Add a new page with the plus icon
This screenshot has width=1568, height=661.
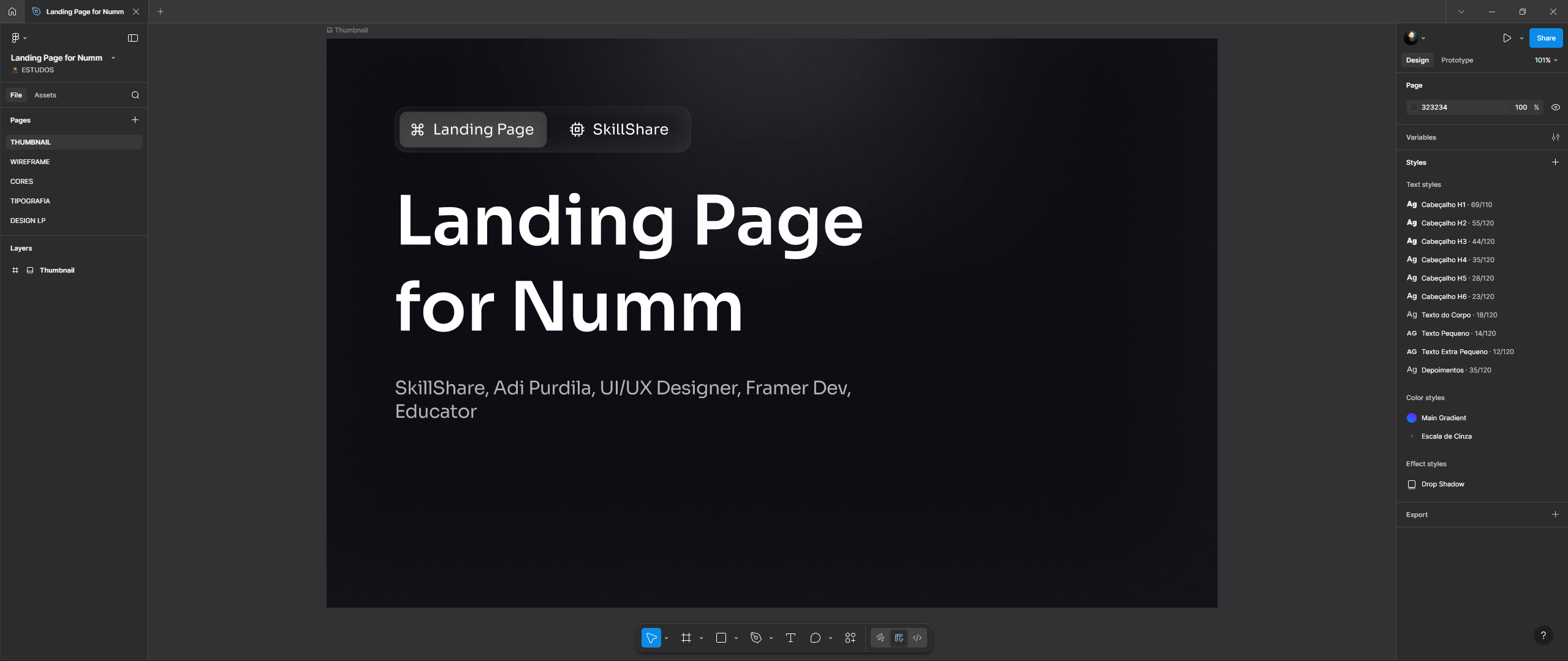(135, 119)
